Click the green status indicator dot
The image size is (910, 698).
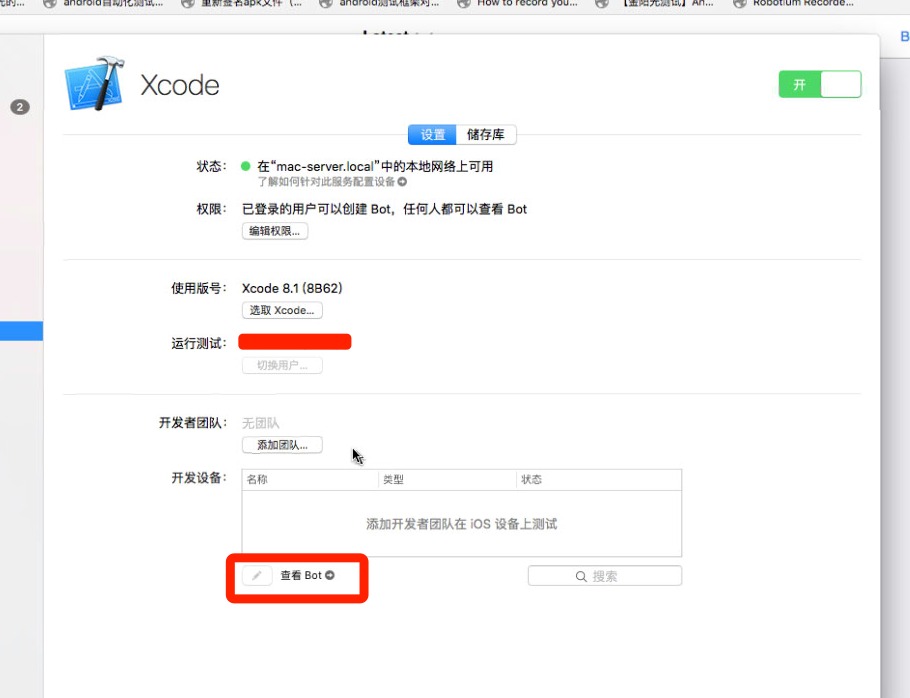245,167
